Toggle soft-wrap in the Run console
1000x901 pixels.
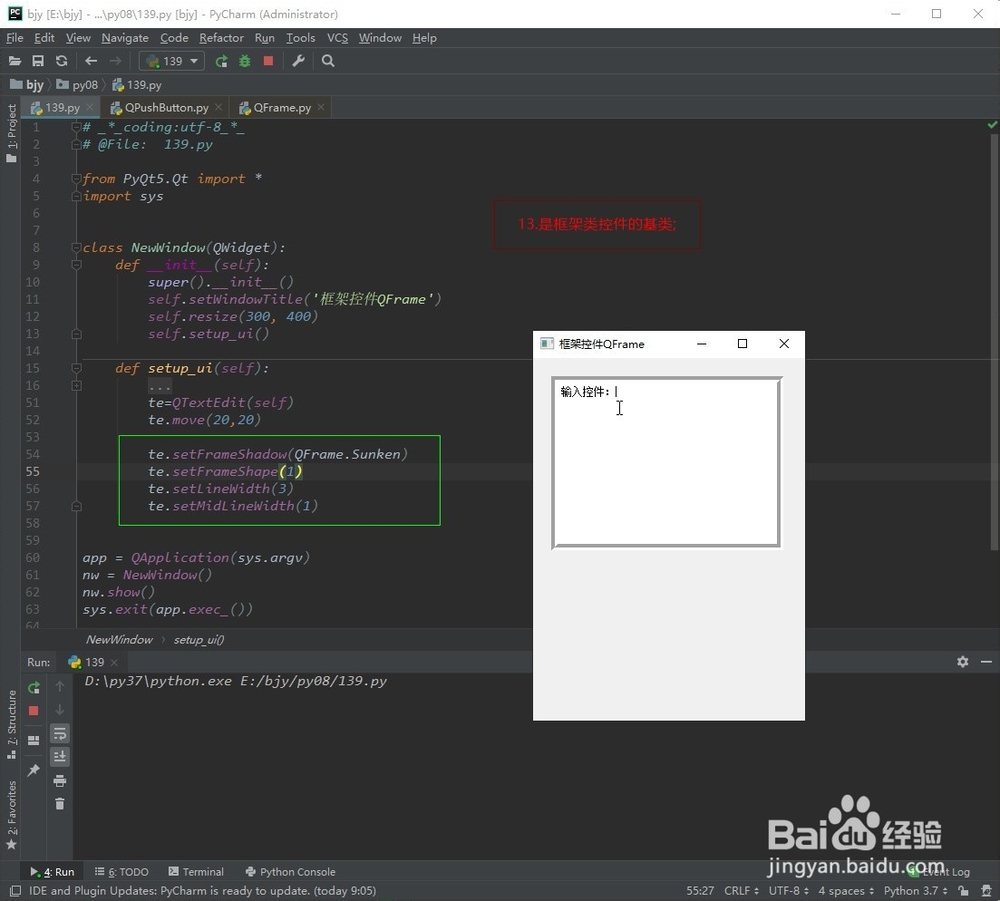(59, 733)
